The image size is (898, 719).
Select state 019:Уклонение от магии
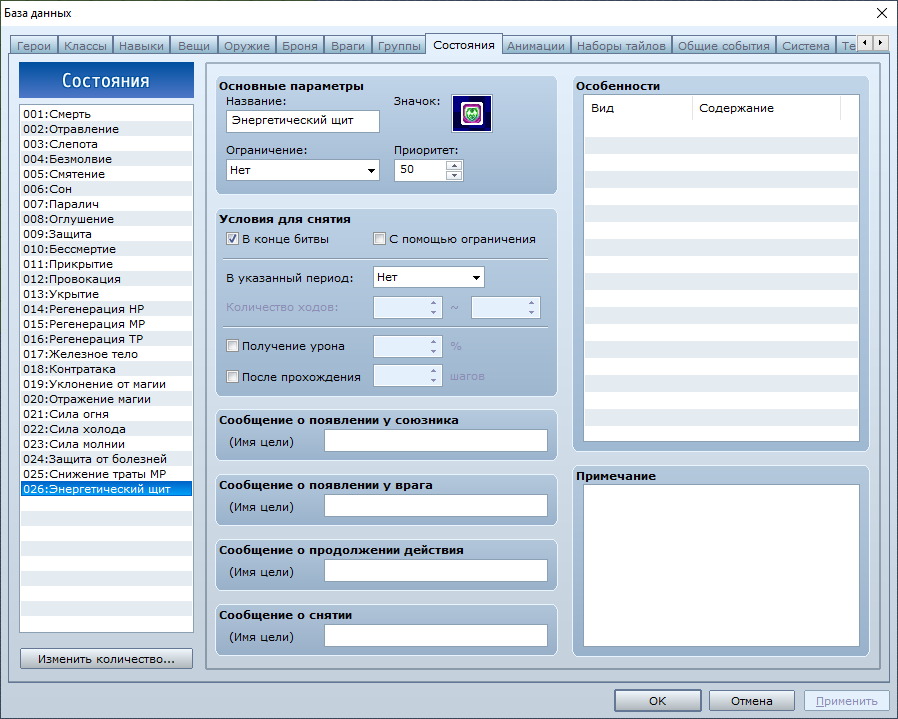(x=107, y=384)
